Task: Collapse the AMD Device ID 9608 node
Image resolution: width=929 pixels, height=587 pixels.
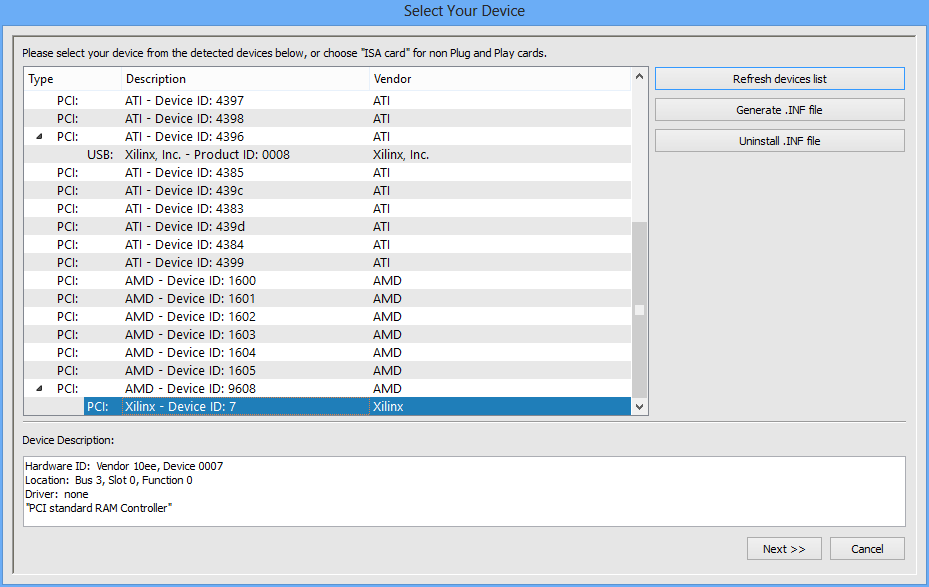Action: tap(39, 389)
